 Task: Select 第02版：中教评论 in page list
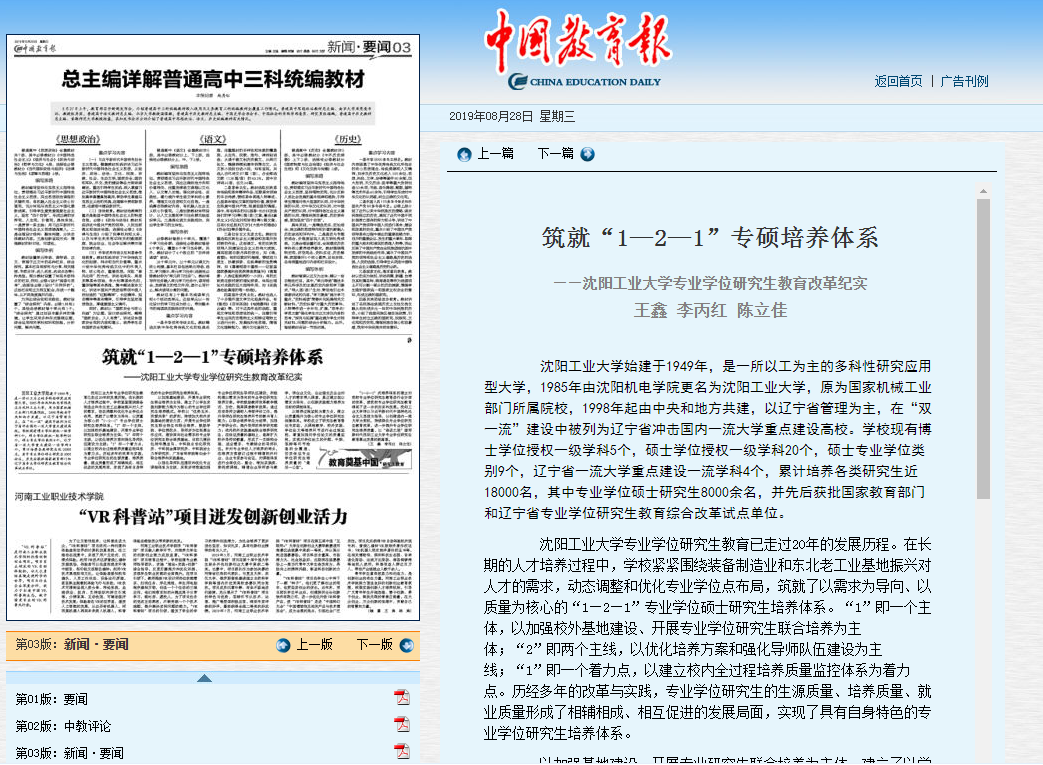point(63,726)
